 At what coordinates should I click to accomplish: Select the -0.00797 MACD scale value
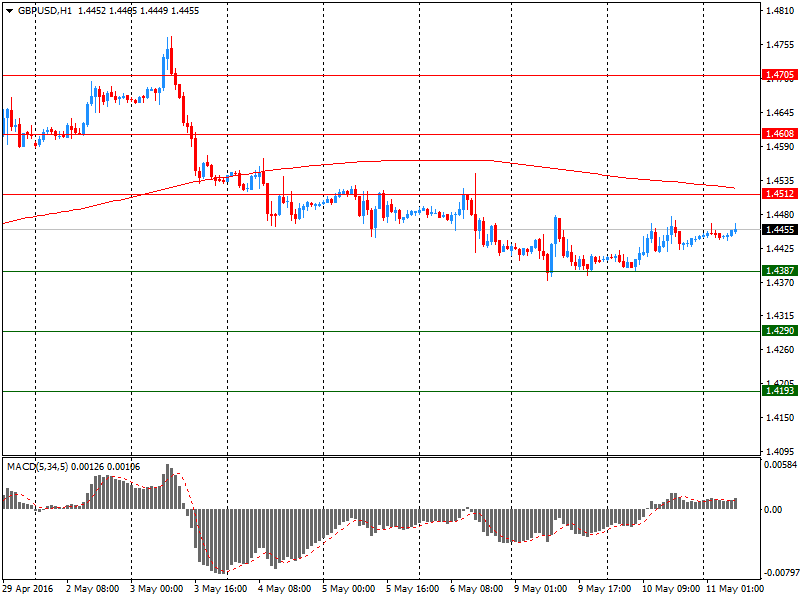780,573
